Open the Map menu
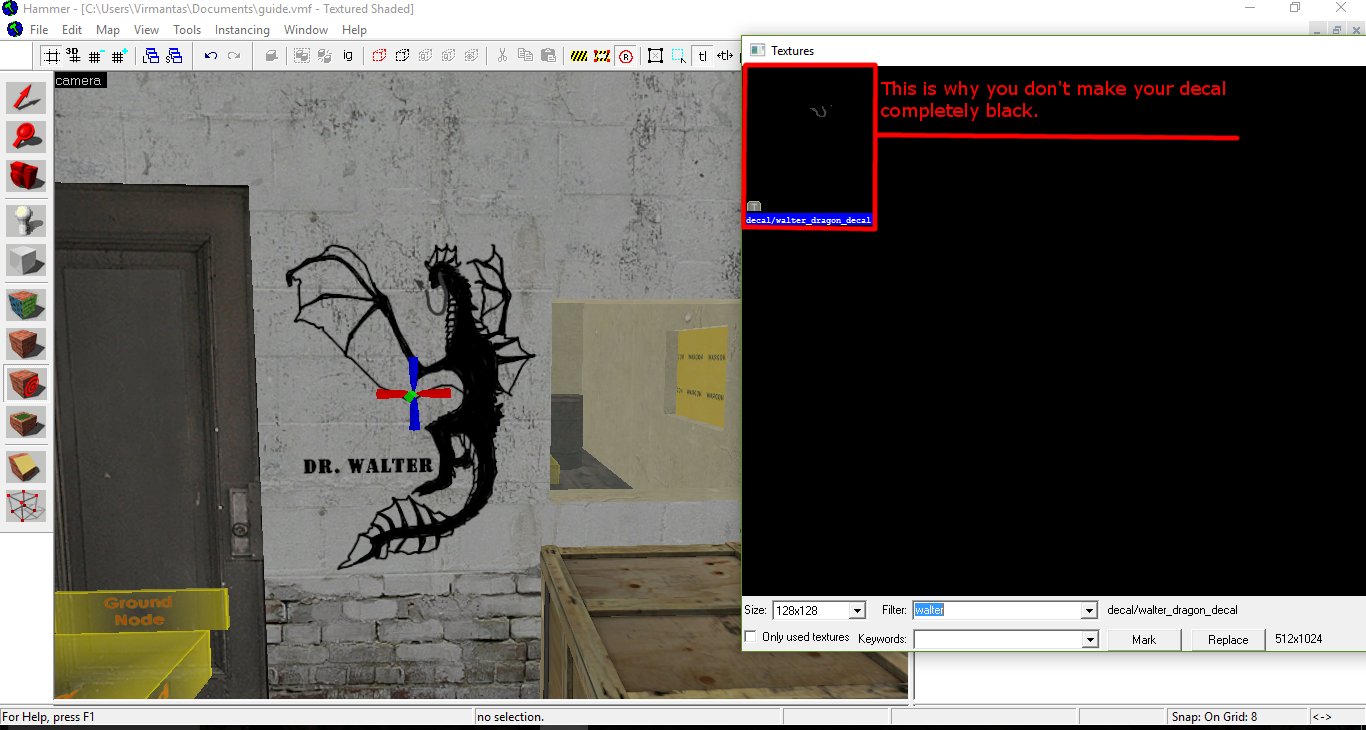The width and height of the screenshot is (1366, 730). pos(108,30)
